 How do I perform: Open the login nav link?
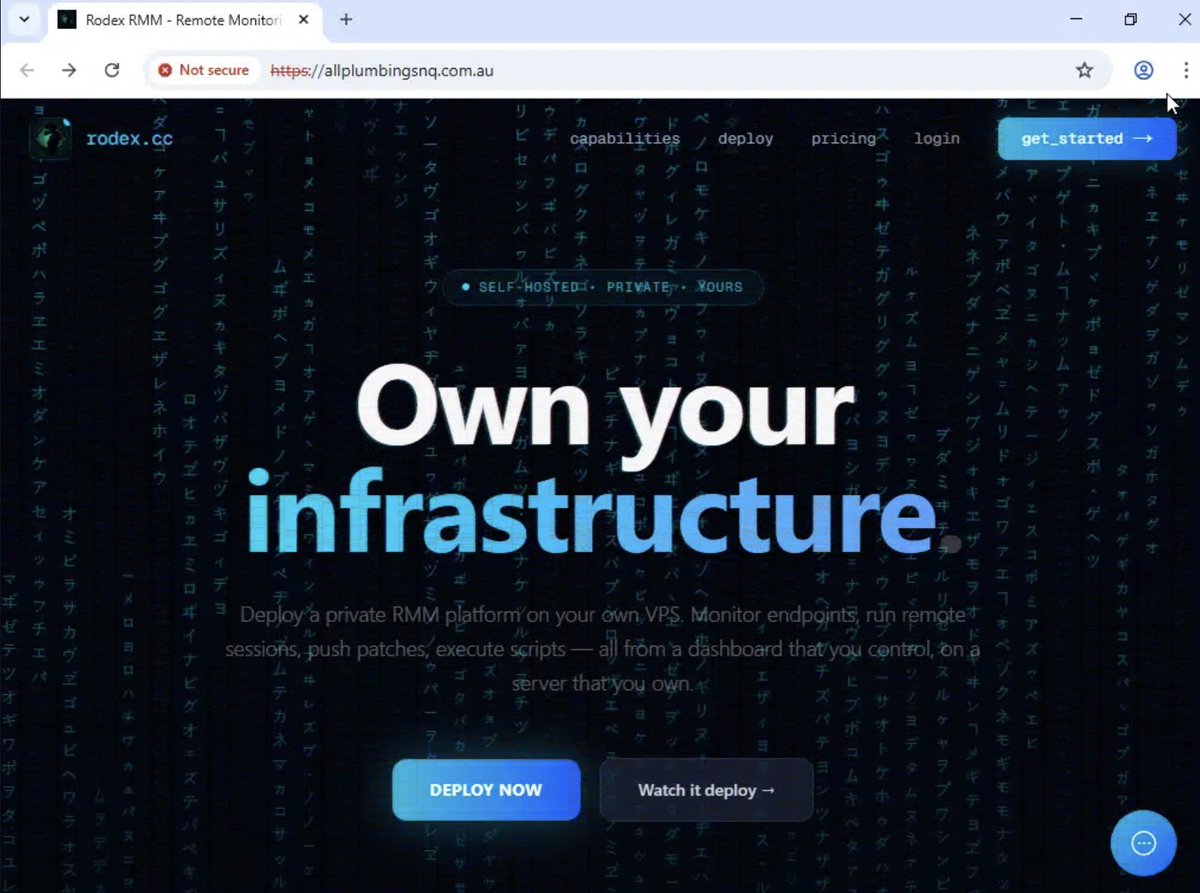[x=936, y=139]
